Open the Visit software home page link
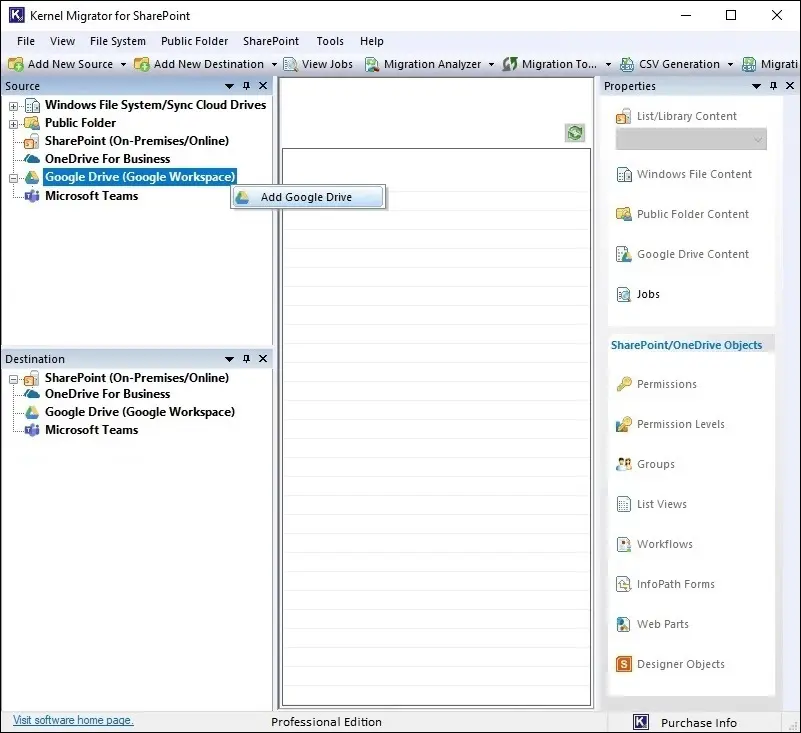 pos(73,720)
